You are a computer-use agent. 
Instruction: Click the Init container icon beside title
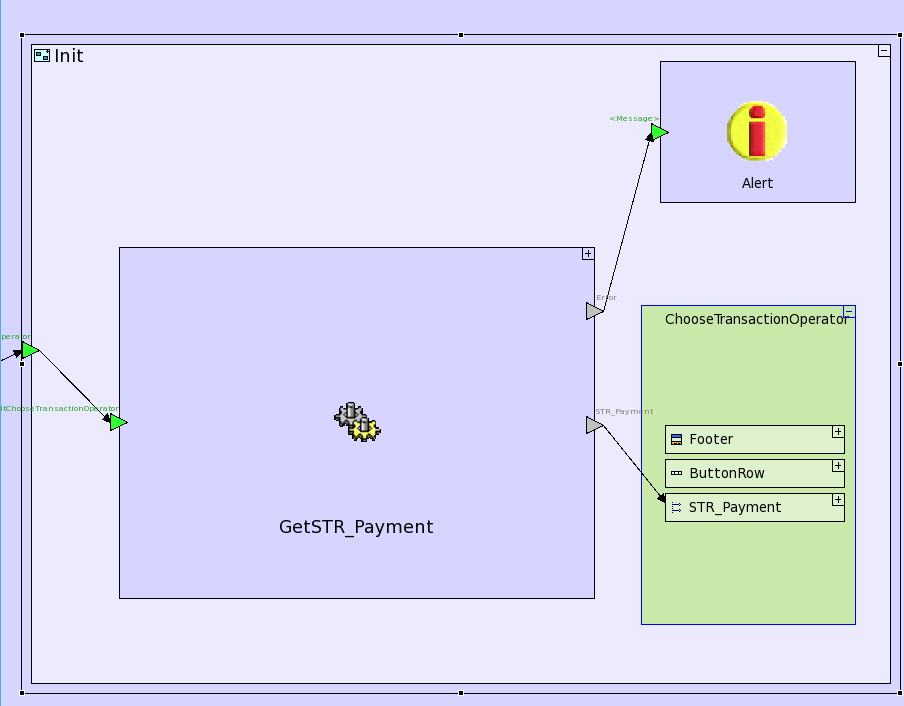point(42,56)
